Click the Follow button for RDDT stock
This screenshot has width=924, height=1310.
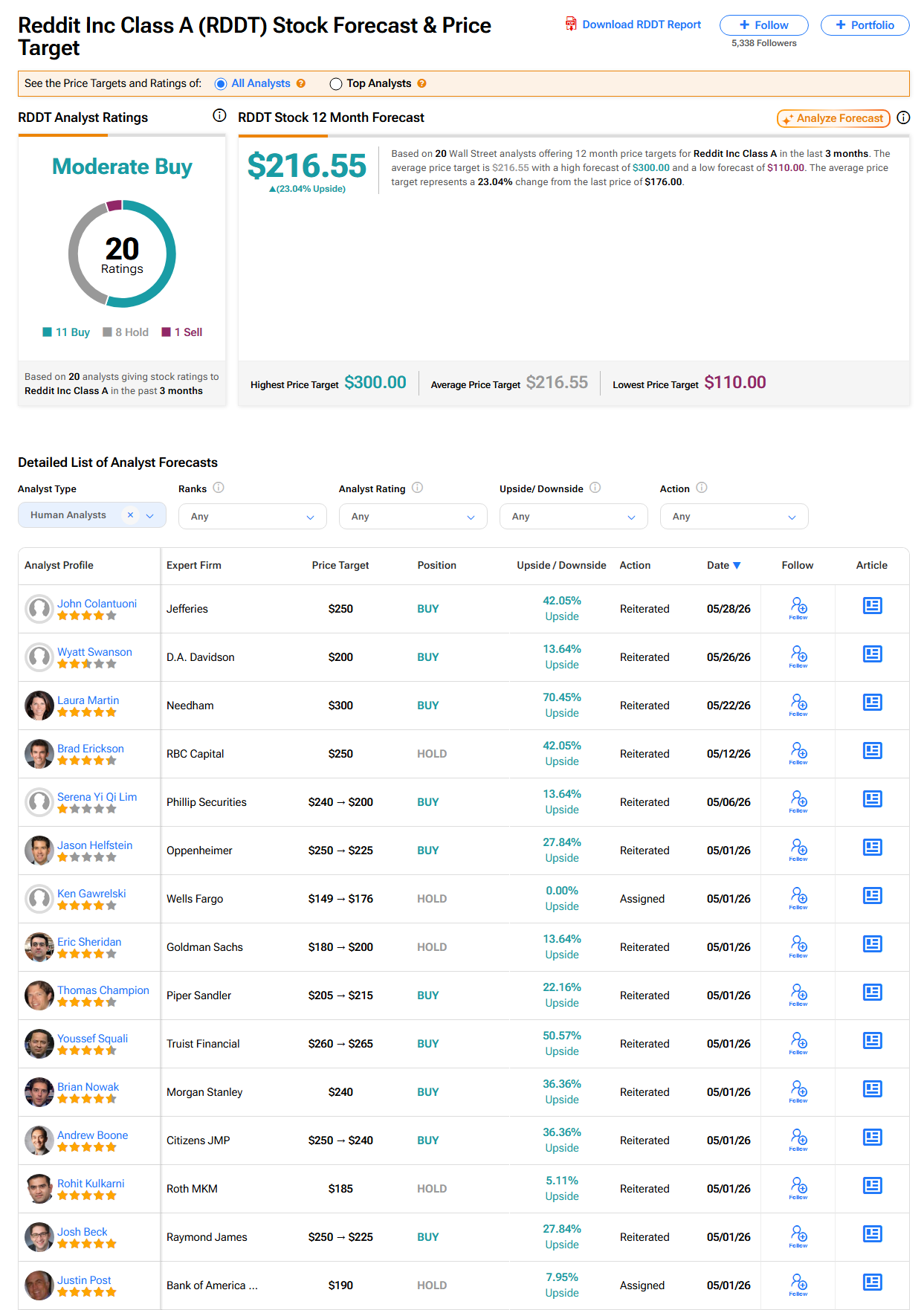[764, 25]
